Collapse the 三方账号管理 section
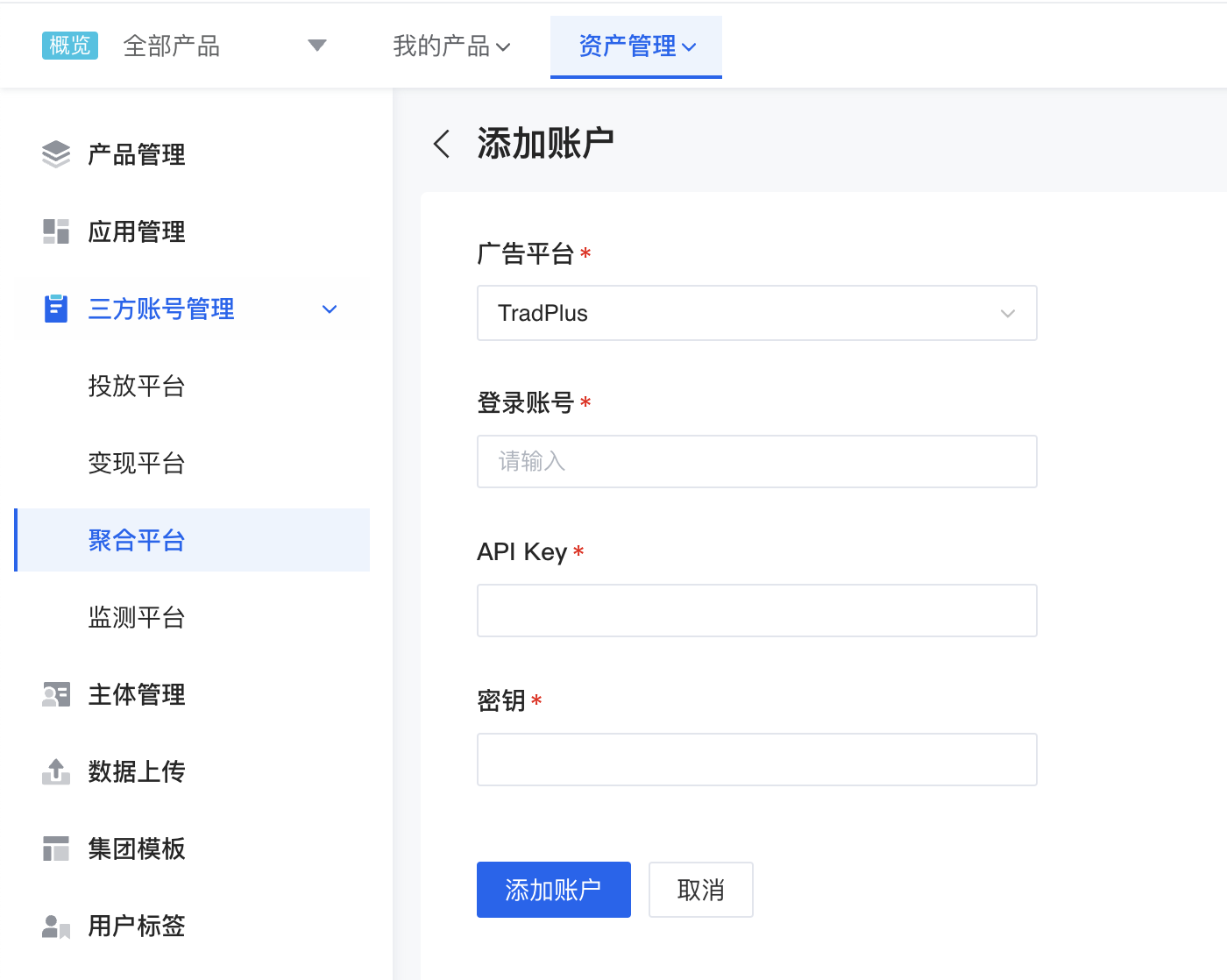This screenshot has width=1227, height=980. pyautogui.click(x=329, y=309)
